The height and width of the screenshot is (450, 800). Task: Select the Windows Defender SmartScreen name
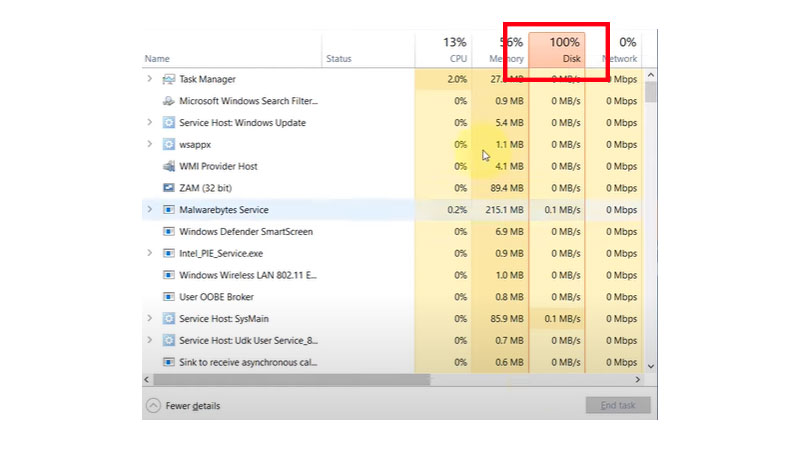(x=246, y=232)
